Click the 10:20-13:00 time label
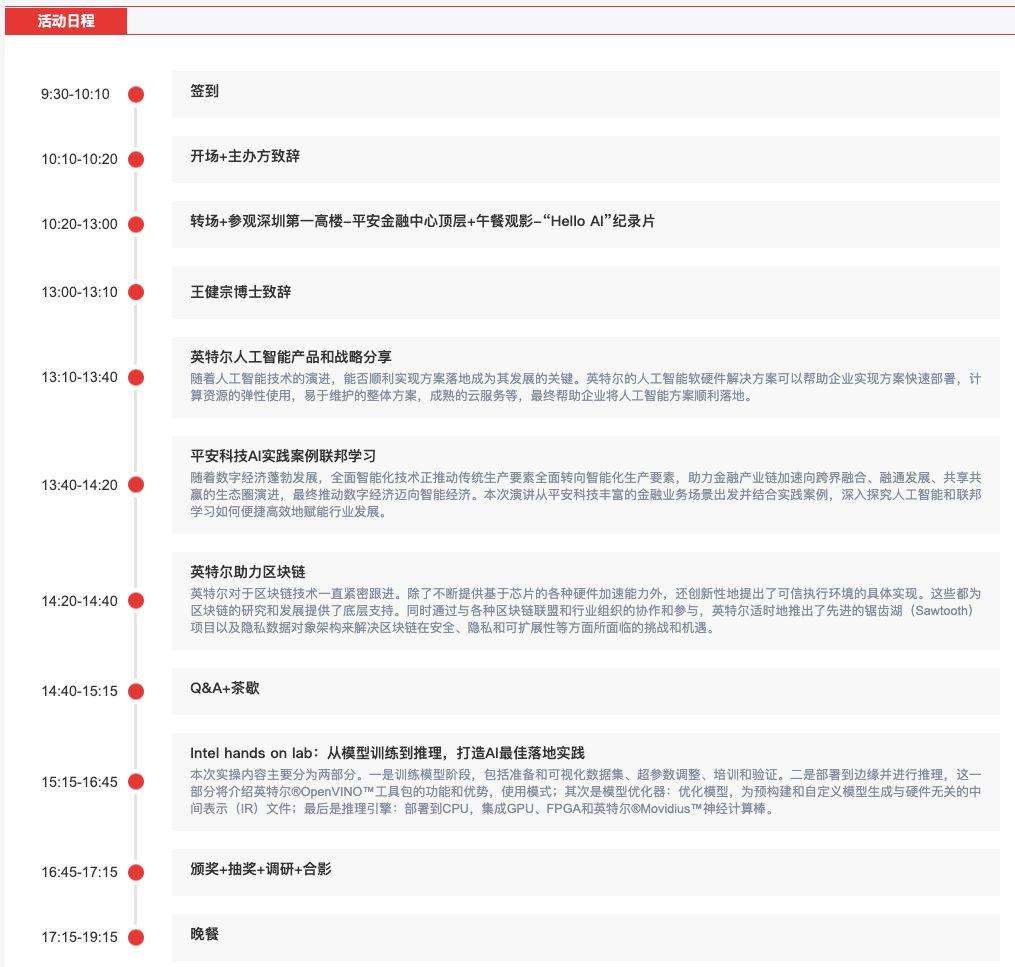Image resolution: width=1015 pixels, height=967 pixels. (x=80, y=225)
